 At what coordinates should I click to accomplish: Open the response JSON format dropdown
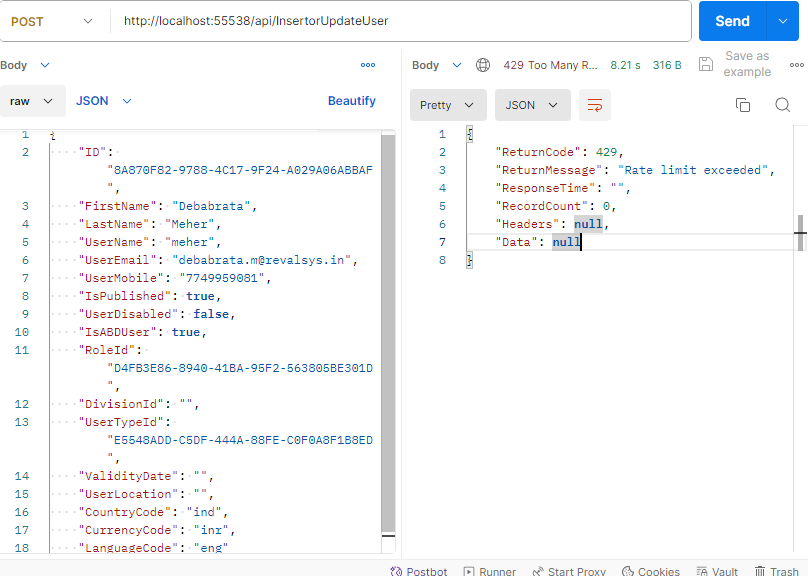pos(531,105)
